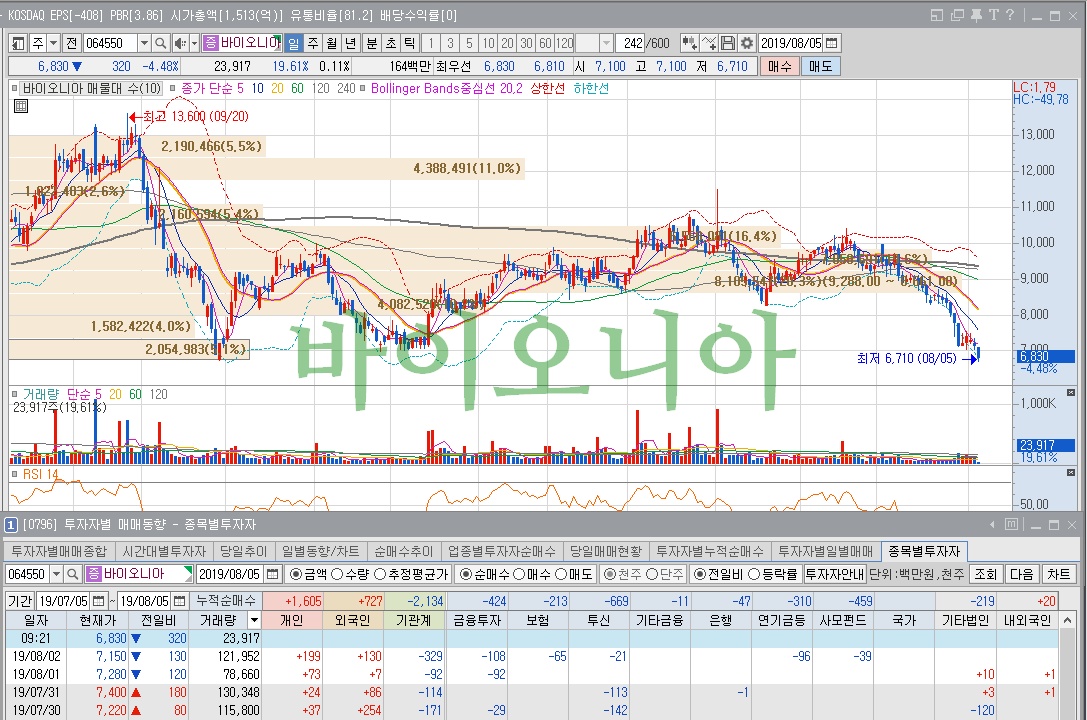Expand the stock code 064550 dropdown in chart toolbar
This screenshot has height=720, width=1087.
click(144, 43)
